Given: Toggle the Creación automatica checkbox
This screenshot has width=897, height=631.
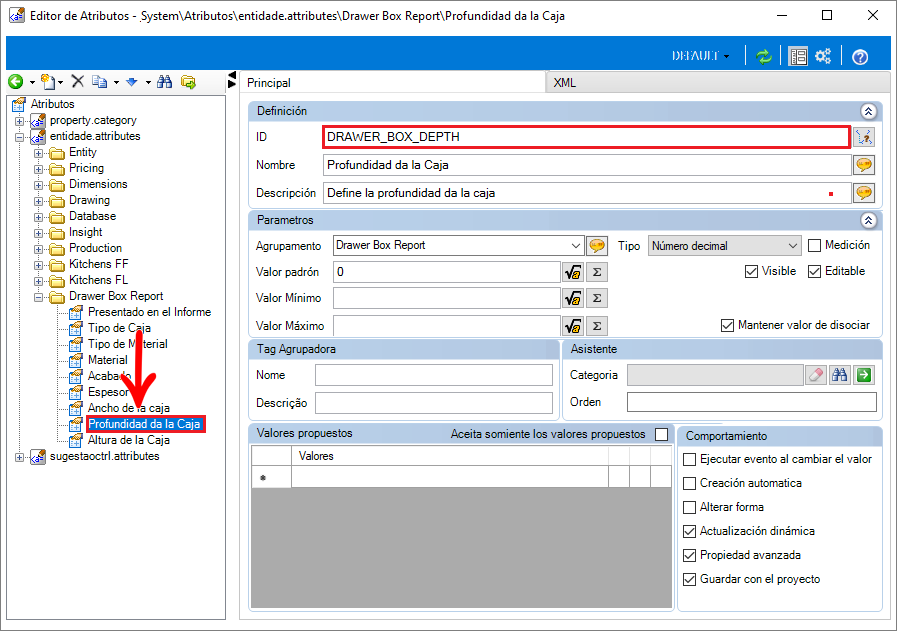Looking at the screenshot, I should pos(690,483).
